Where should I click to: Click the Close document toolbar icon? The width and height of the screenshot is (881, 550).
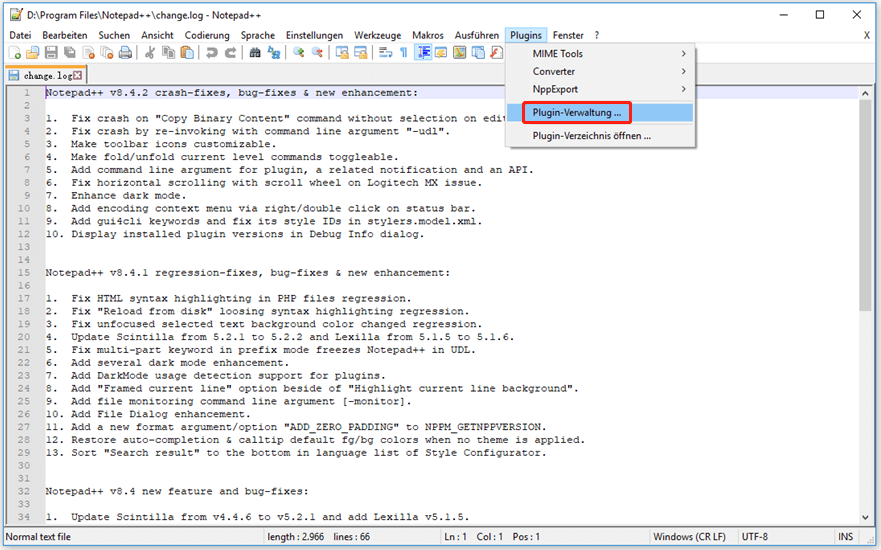[x=88, y=53]
